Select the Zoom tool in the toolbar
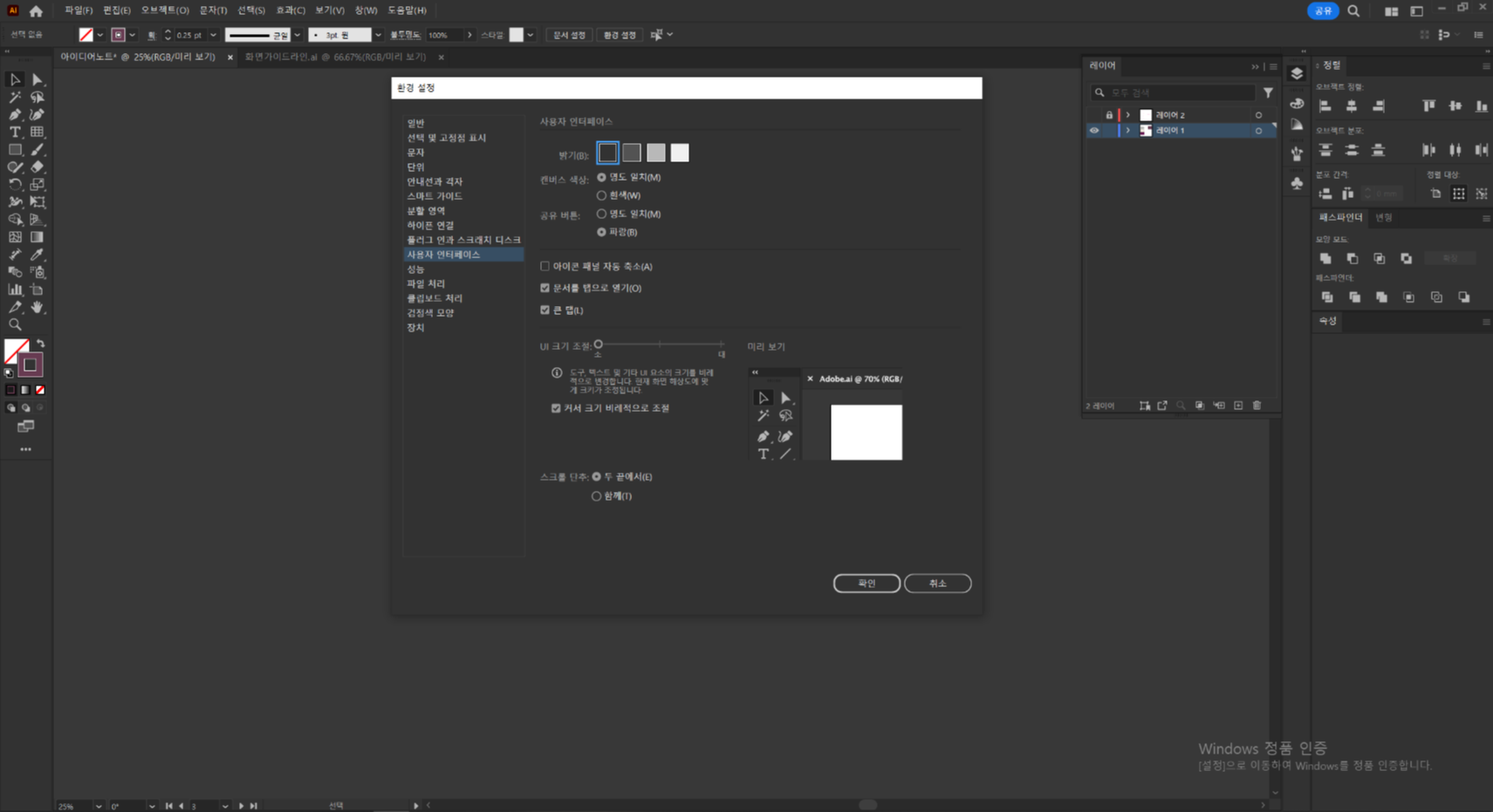1493x812 pixels. (15, 324)
